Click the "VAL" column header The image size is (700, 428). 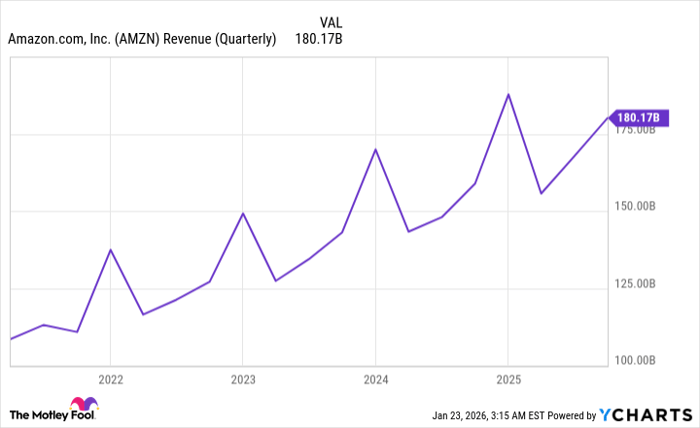click(331, 22)
